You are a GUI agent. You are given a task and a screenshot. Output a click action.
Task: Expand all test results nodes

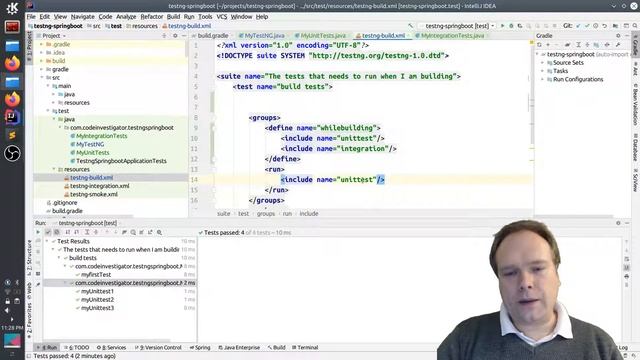[87, 232]
